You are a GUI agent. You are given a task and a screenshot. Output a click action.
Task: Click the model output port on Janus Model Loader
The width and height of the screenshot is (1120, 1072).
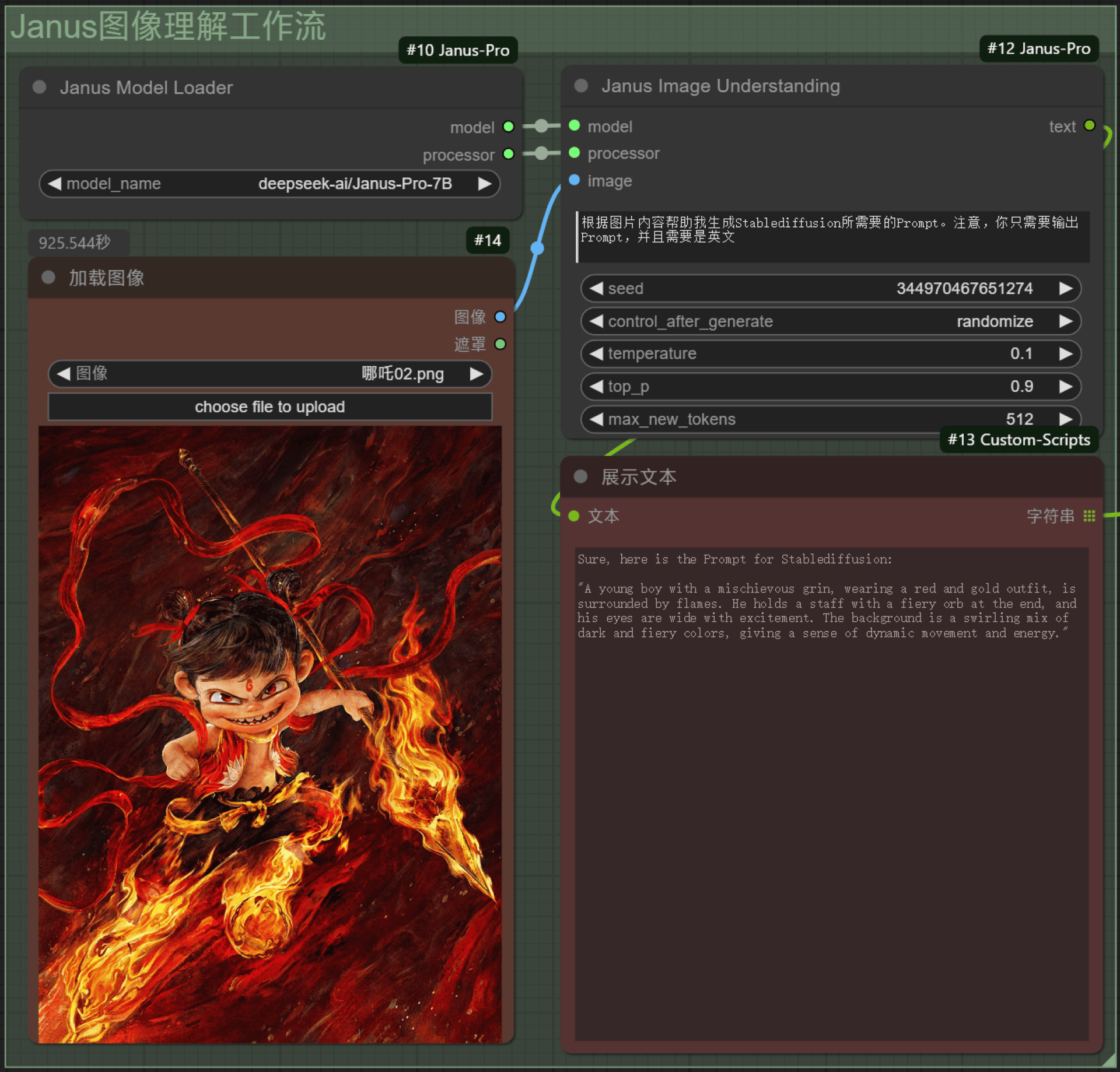(x=508, y=127)
